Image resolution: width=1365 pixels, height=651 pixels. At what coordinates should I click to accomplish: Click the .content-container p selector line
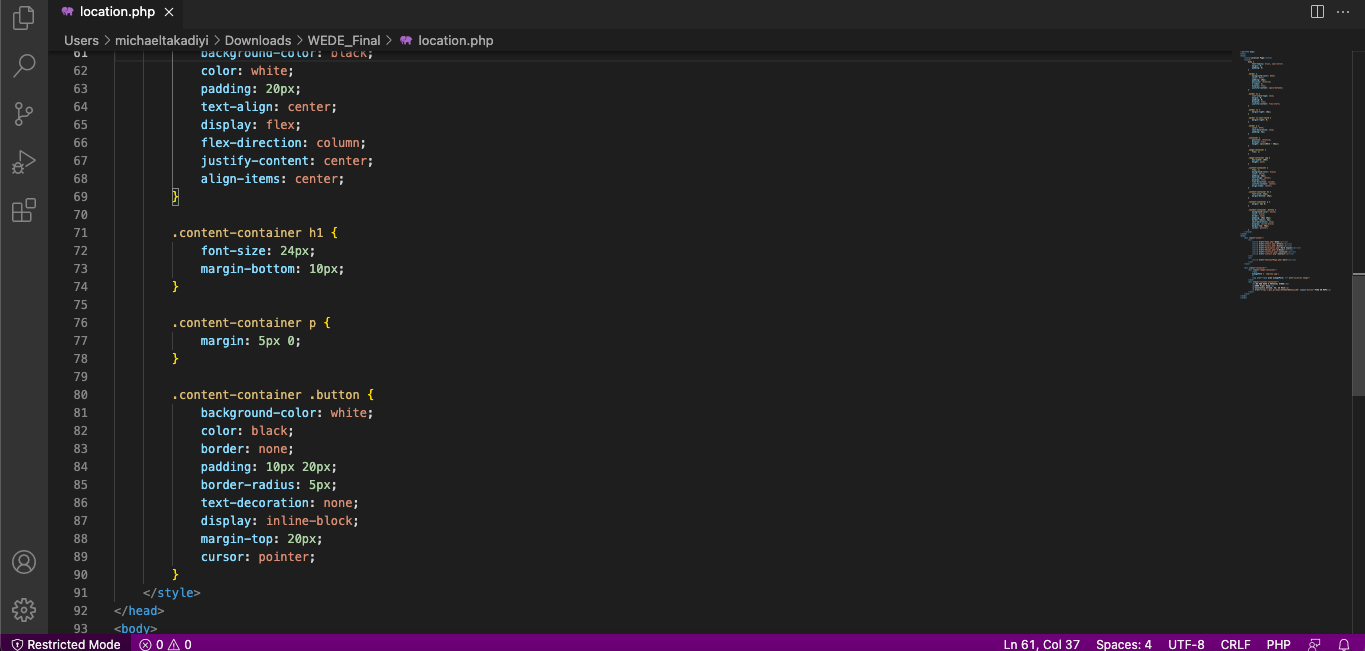[x=251, y=322]
